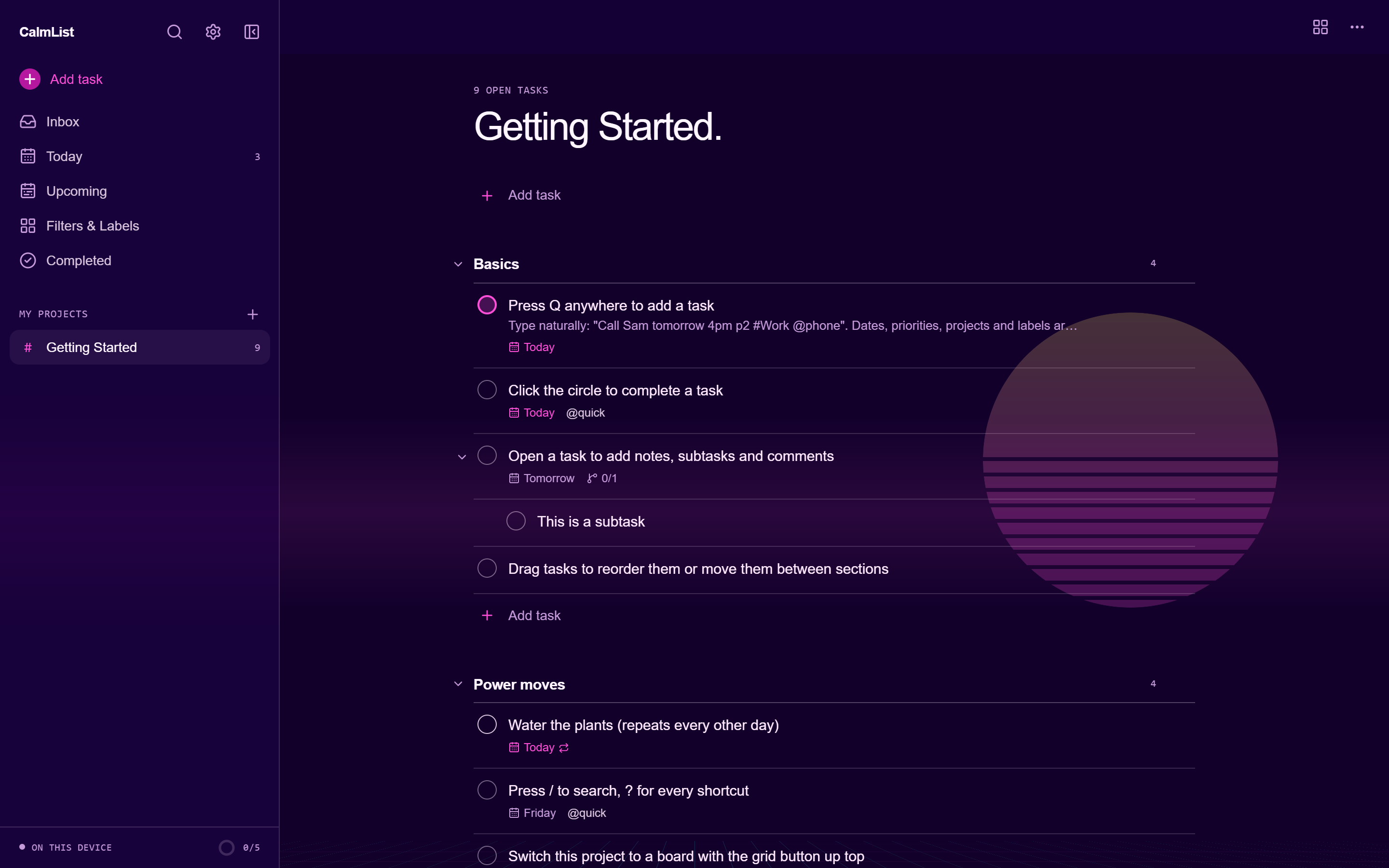Open search with the magnifier icon

click(x=175, y=31)
